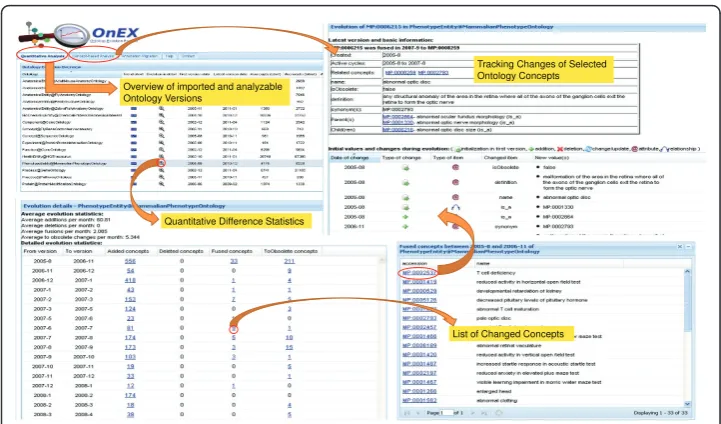Viewport: 721px width, 424px height.
Task: Click trend chart icon for PhenotypeEntity@MammalianPhenotypeOntology
Action: tap(133, 163)
